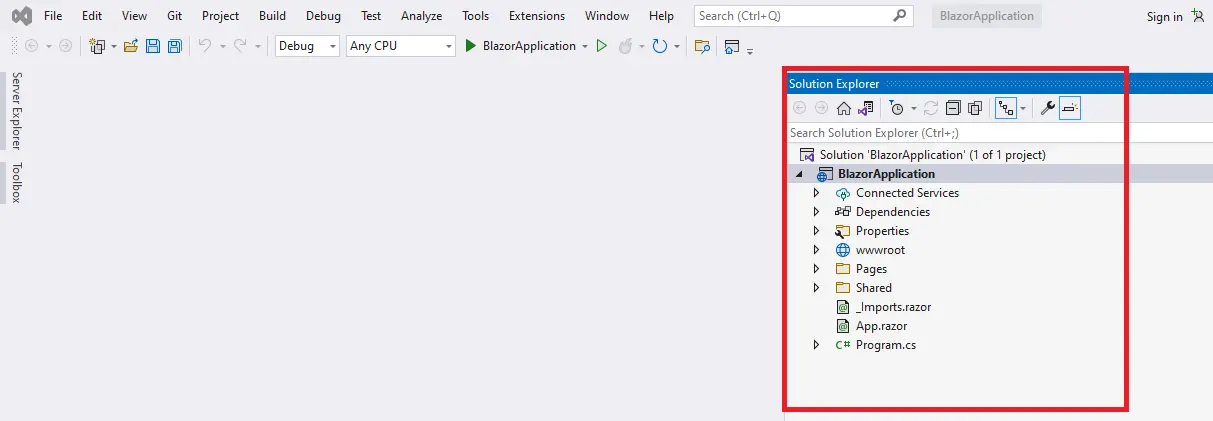
Task: Open dropdown arrow next to BlazorApplication run button
Action: 584,46
